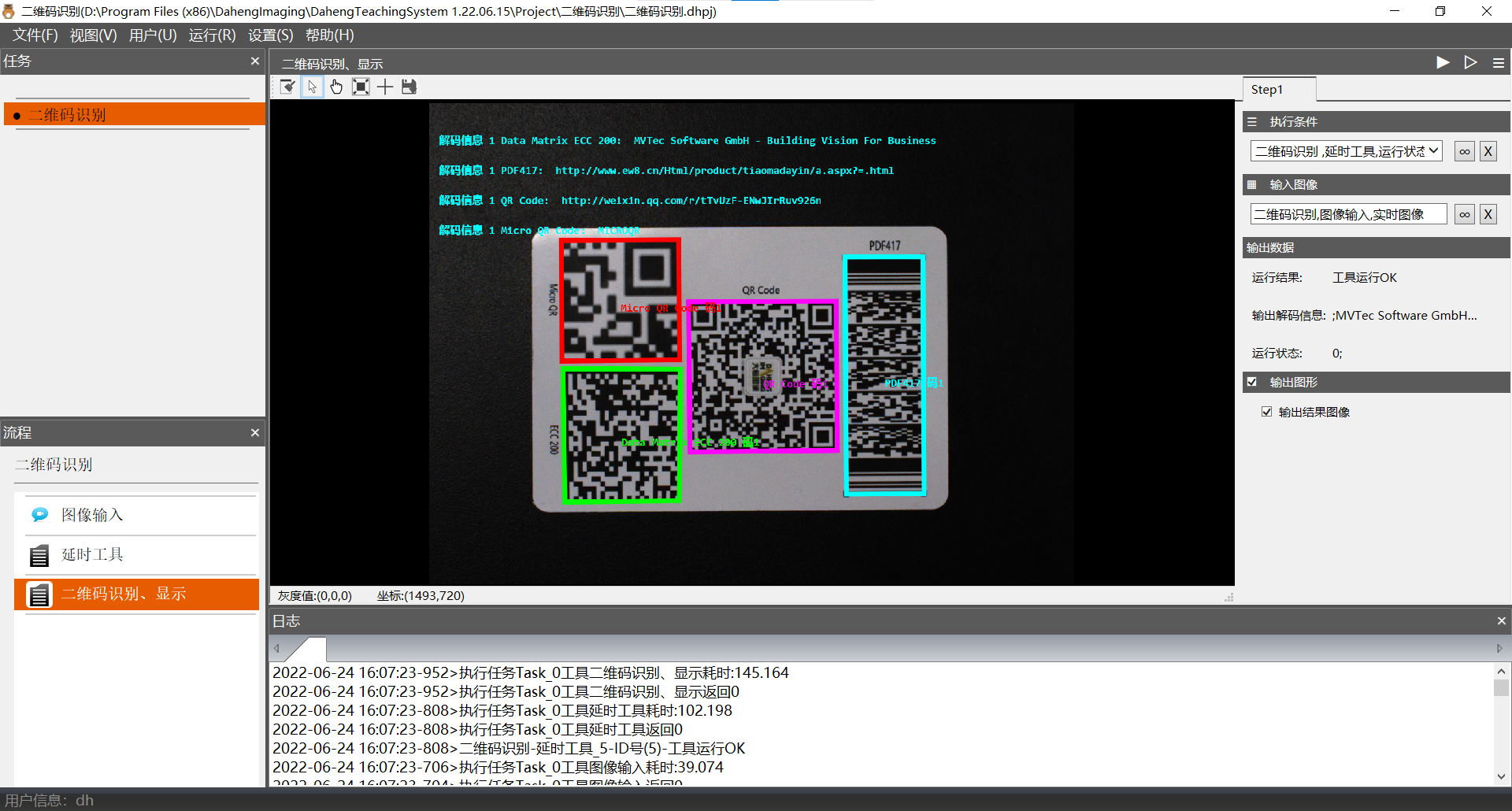Select the 二维码识别 task in task list
The height and width of the screenshot is (811, 1512).
tap(135, 115)
